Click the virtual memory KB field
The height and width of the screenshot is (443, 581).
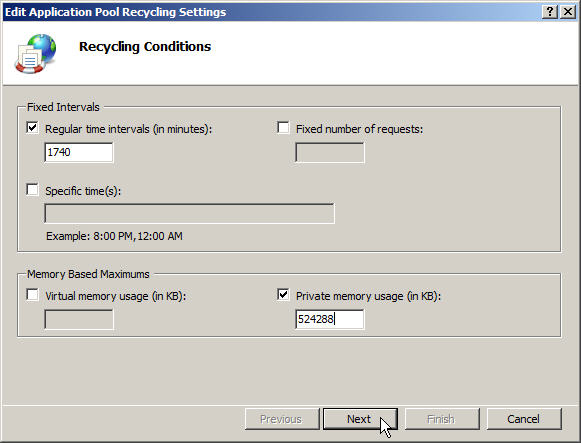point(79,320)
